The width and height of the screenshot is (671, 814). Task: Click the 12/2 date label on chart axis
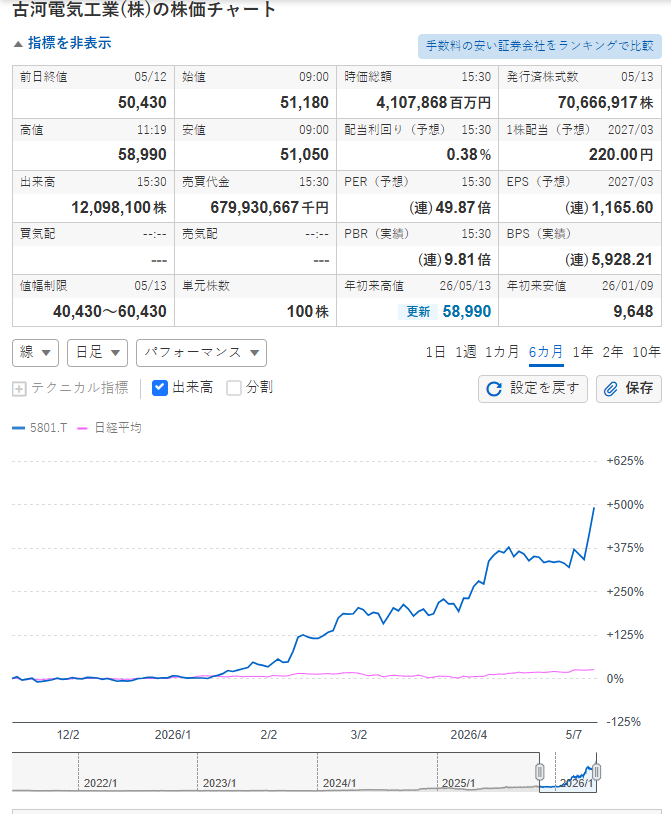pyautogui.click(x=68, y=735)
